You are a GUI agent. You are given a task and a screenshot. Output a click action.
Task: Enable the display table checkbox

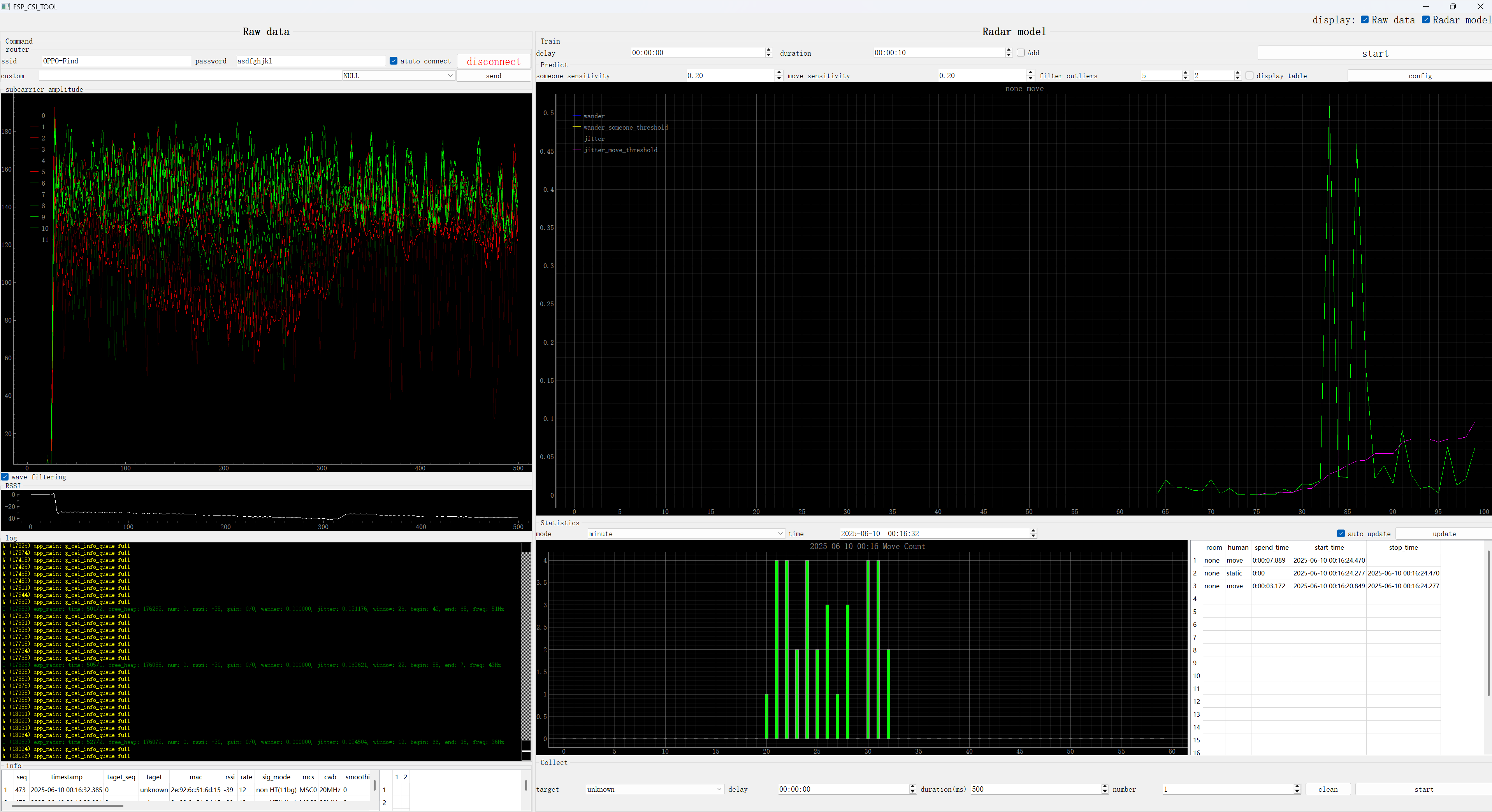coord(1249,76)
